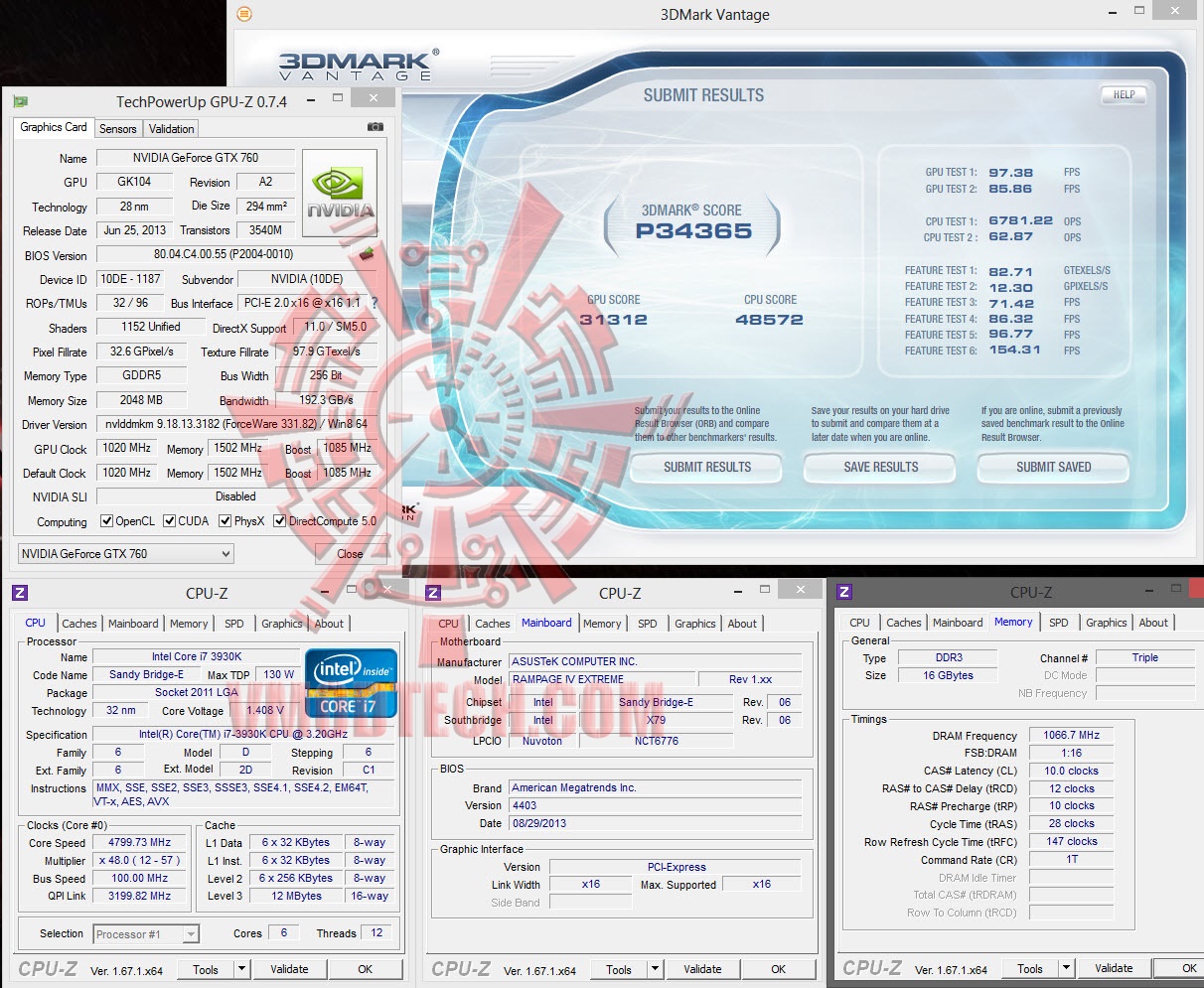Click the Bus Interface question mark icon
The height and width of the screenshot is (988, 1204).
(x=375, y=303)
